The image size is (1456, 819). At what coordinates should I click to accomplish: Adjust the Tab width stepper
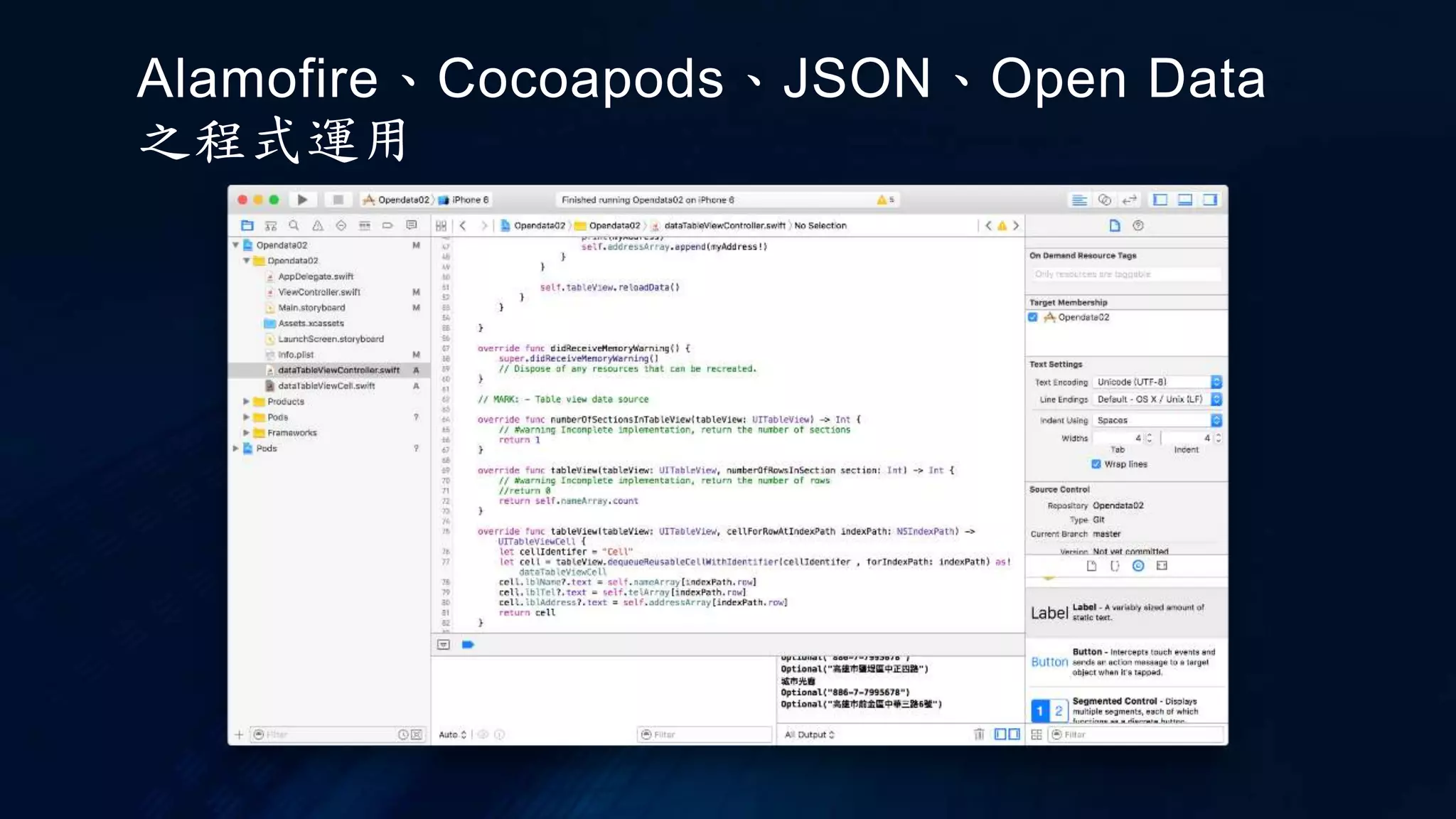[x=1150, y=438]
